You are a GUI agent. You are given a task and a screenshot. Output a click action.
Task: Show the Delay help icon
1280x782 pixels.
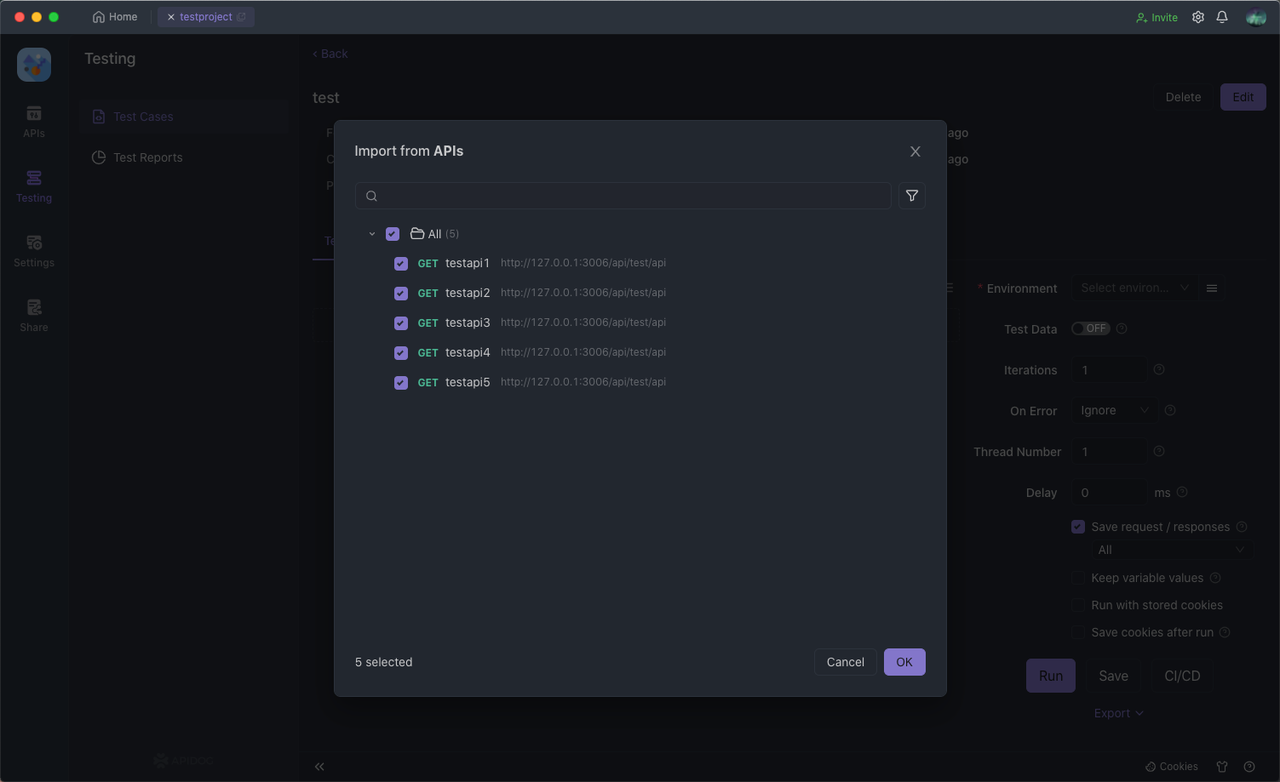pos(1182,493)
